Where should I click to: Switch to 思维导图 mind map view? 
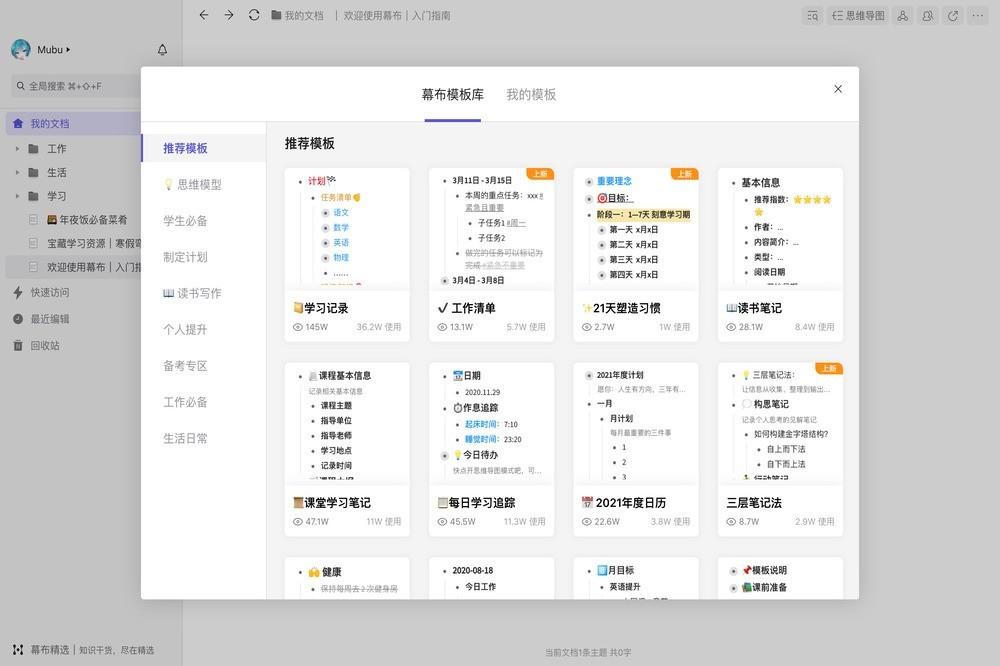(x=858, y=16)
